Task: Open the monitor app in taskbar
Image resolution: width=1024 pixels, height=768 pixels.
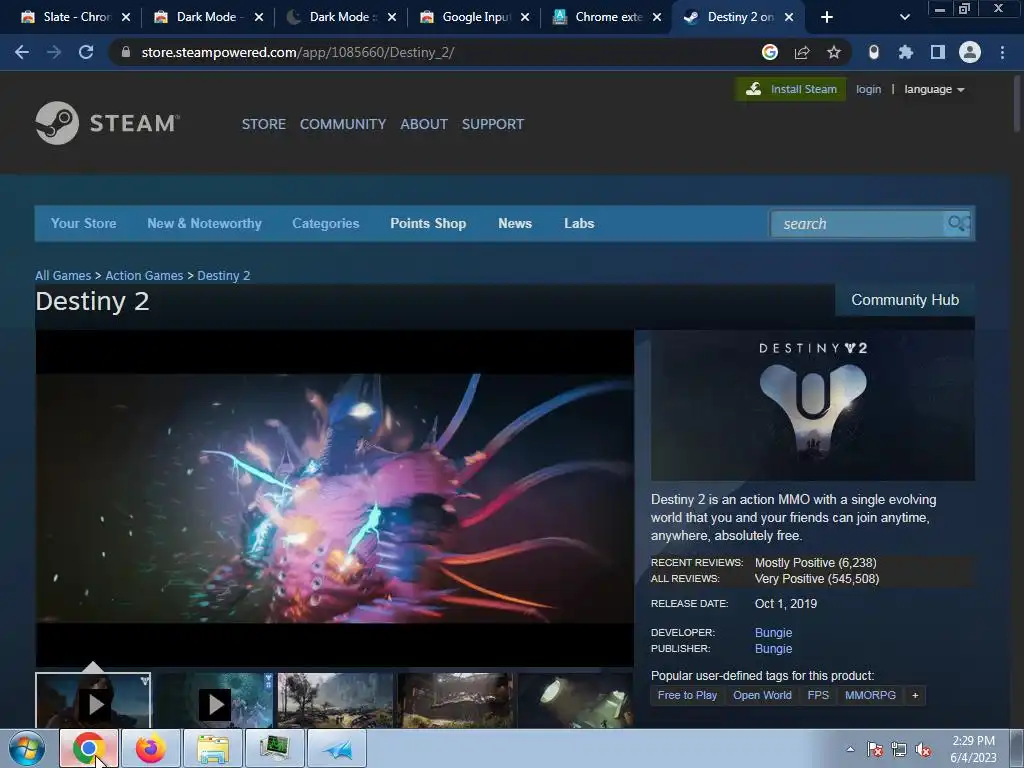Action: [275, 748]
